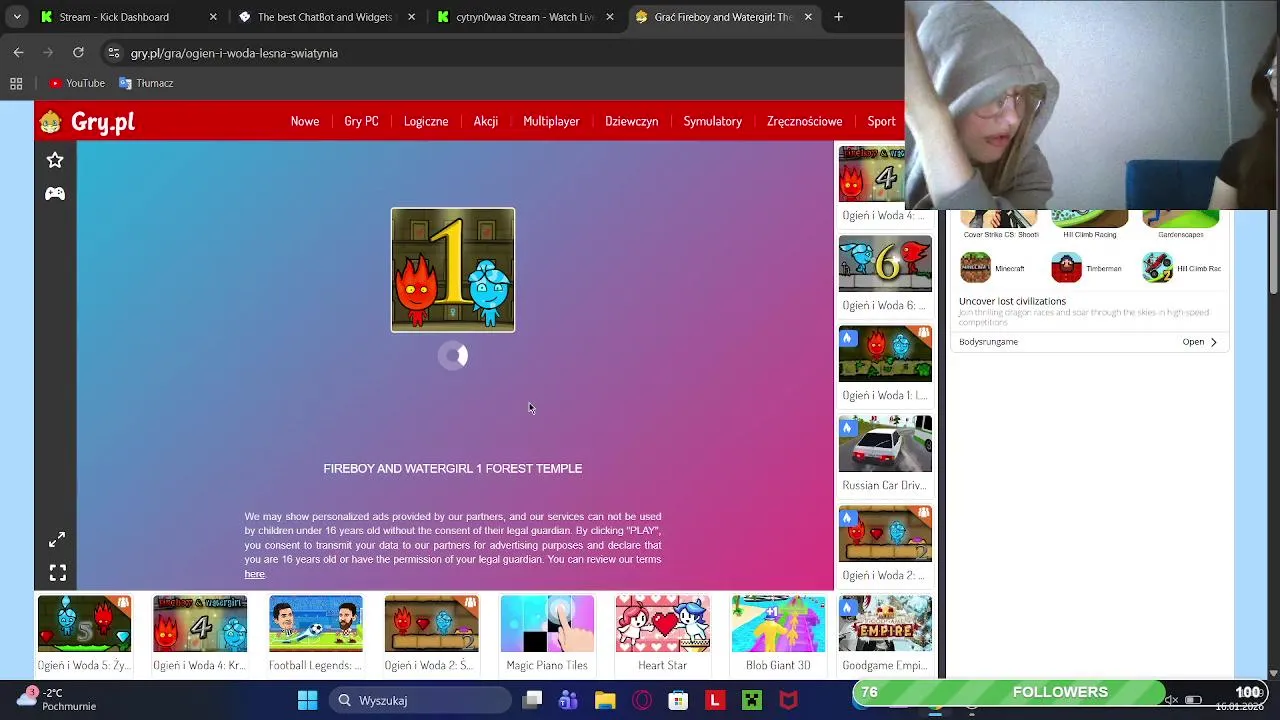Open the Nowe menu category
The width and height of the screenshot is (1280, 720).
click(305, 121)
